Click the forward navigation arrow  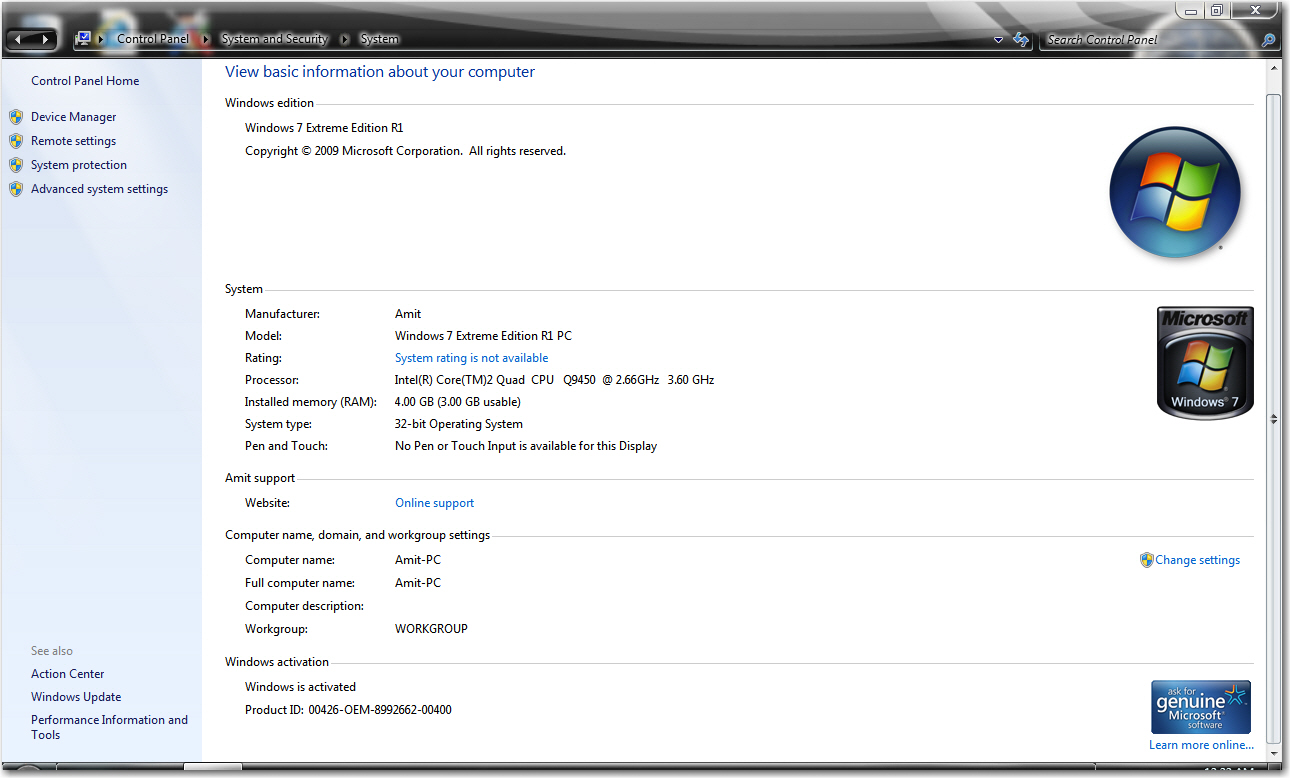pyautogui.click(x=46, y=38)
